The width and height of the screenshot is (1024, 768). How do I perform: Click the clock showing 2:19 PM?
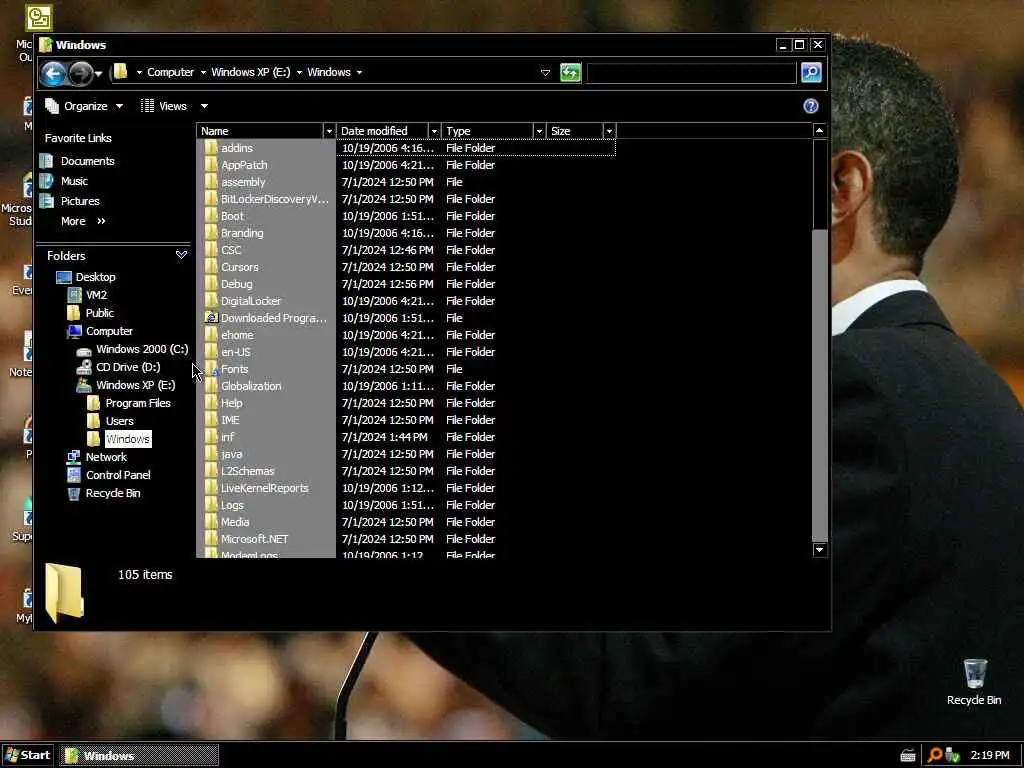tap(989, 756)
